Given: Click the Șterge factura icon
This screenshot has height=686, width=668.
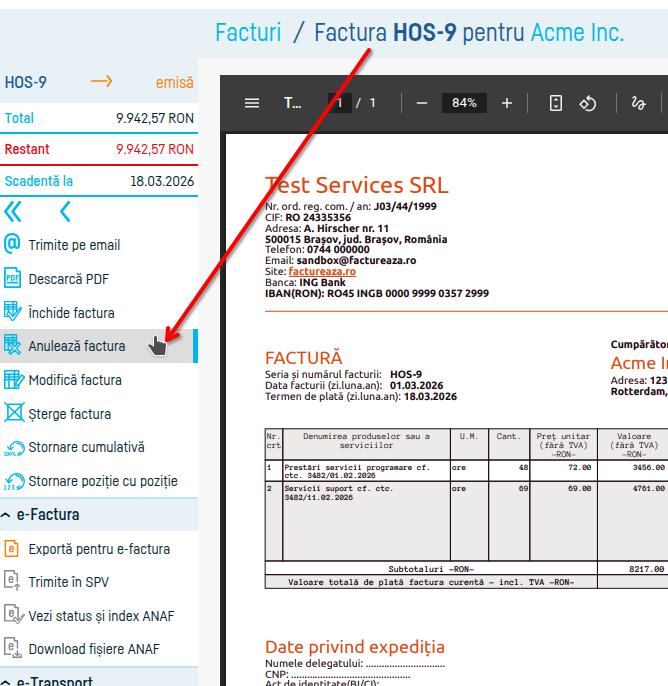Looking at the screenshot, I should click(13, 414).
